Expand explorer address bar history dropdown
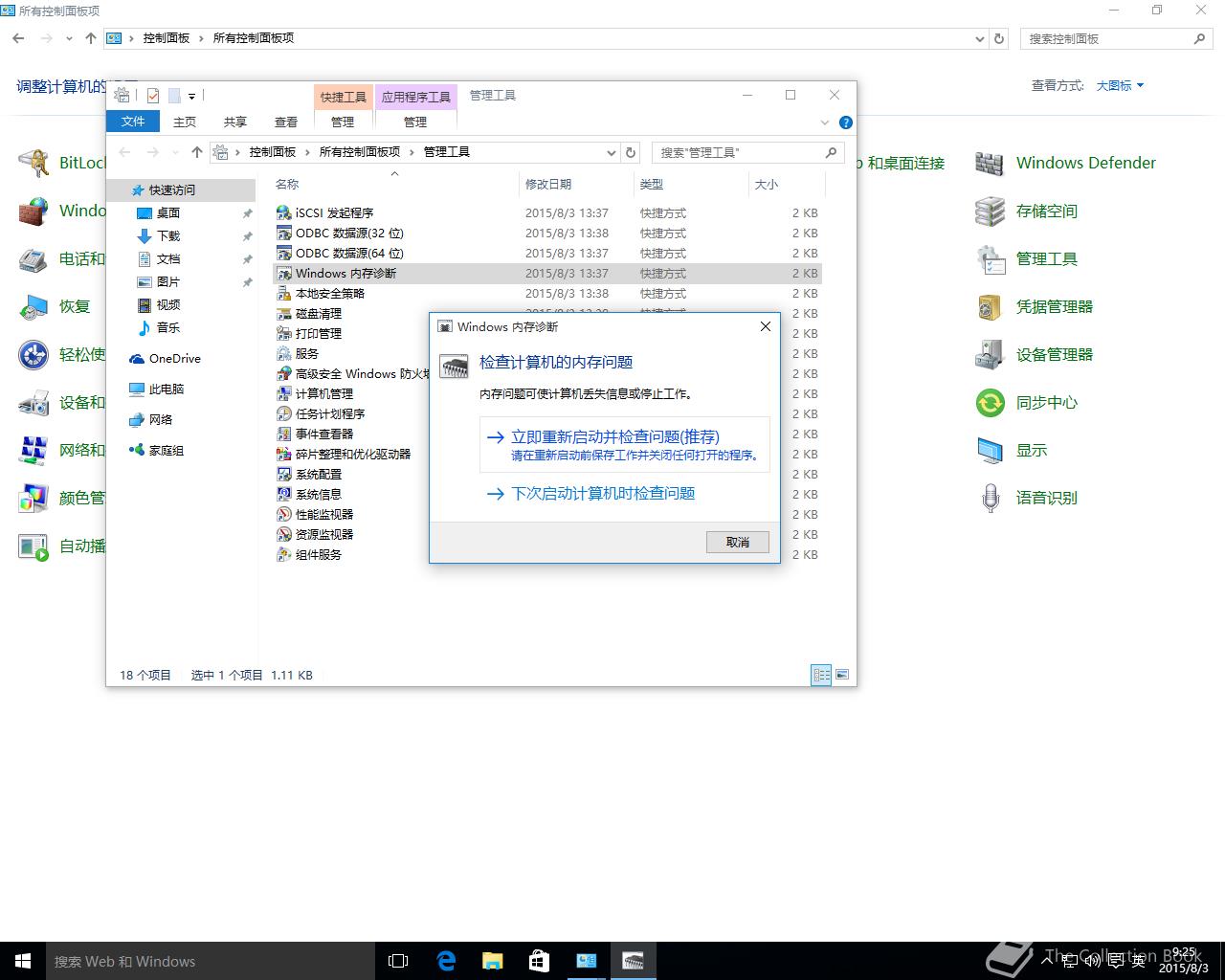The image size is (1225, 980). 612,152
